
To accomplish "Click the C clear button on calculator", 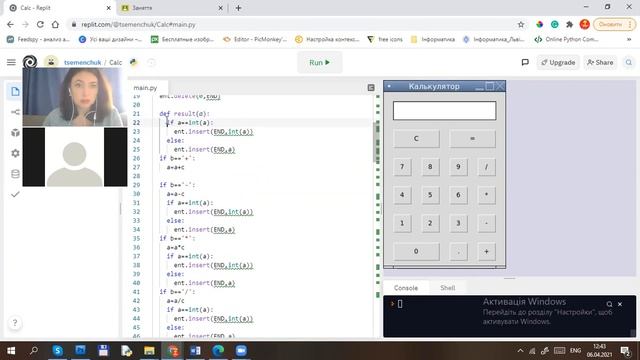I will click(x=416, y=138).
